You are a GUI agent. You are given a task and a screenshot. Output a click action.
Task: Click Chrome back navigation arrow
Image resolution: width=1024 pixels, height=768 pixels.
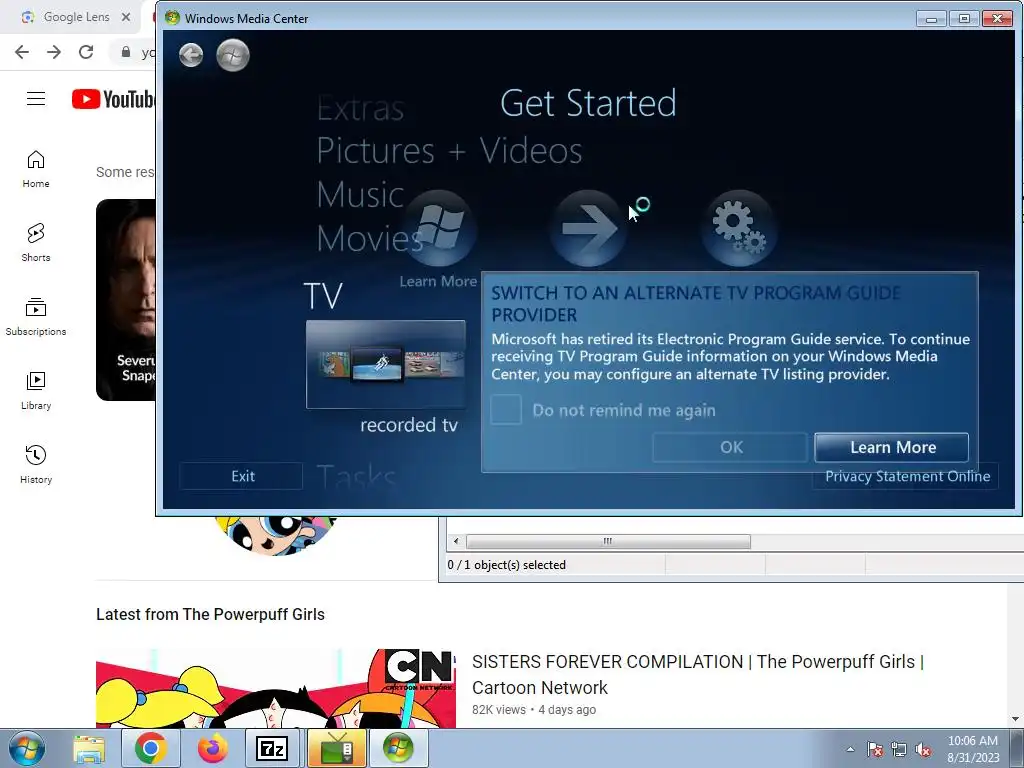22,52
